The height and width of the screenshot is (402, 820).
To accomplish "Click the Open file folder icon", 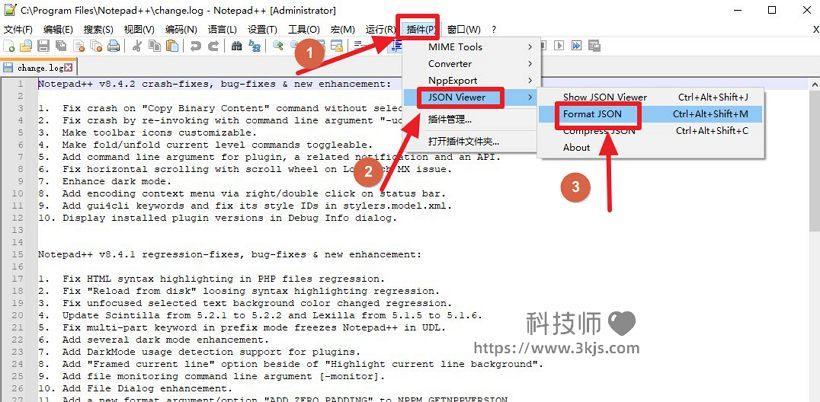I will 26,47.
